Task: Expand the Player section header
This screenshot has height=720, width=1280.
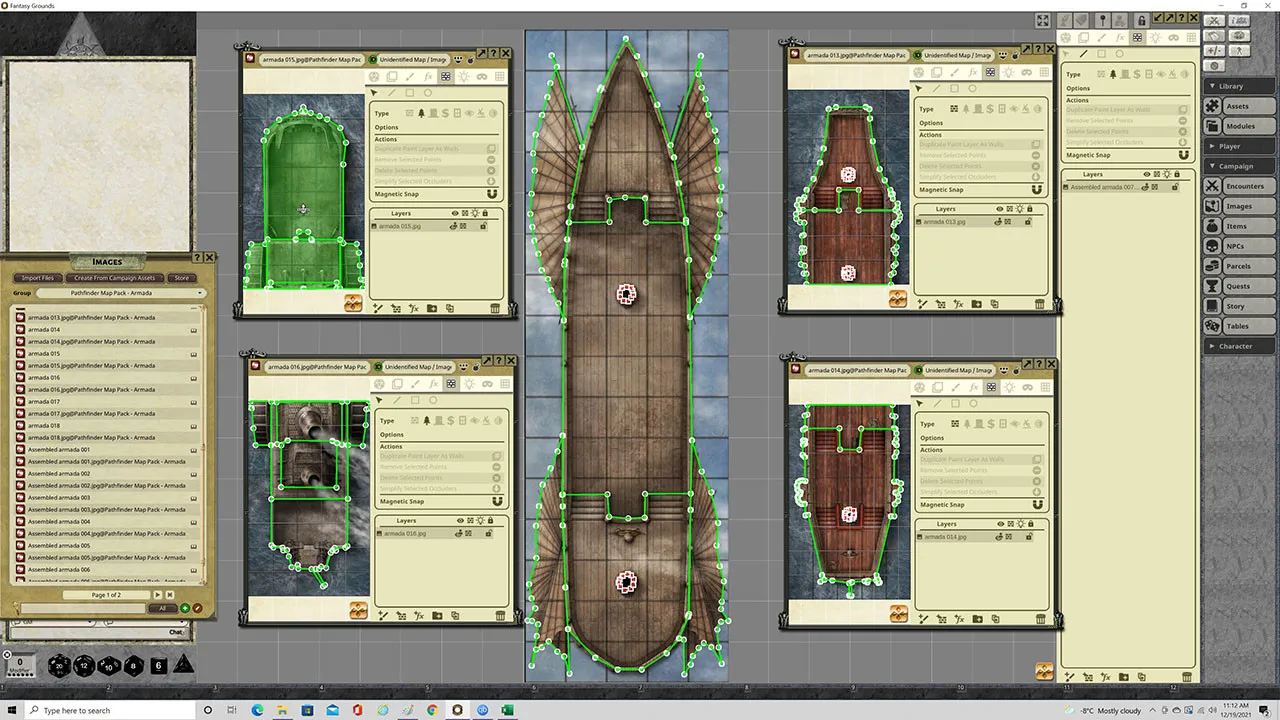Action: 1241,146
